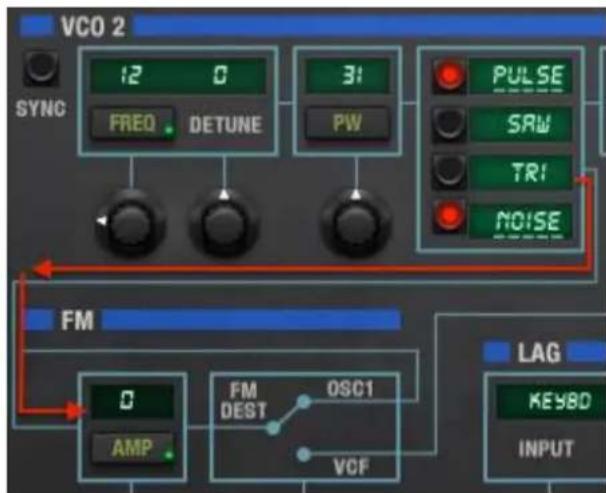The image size is (606, 493).
Task: Click the DETUNE label
Action: point(226,125)
